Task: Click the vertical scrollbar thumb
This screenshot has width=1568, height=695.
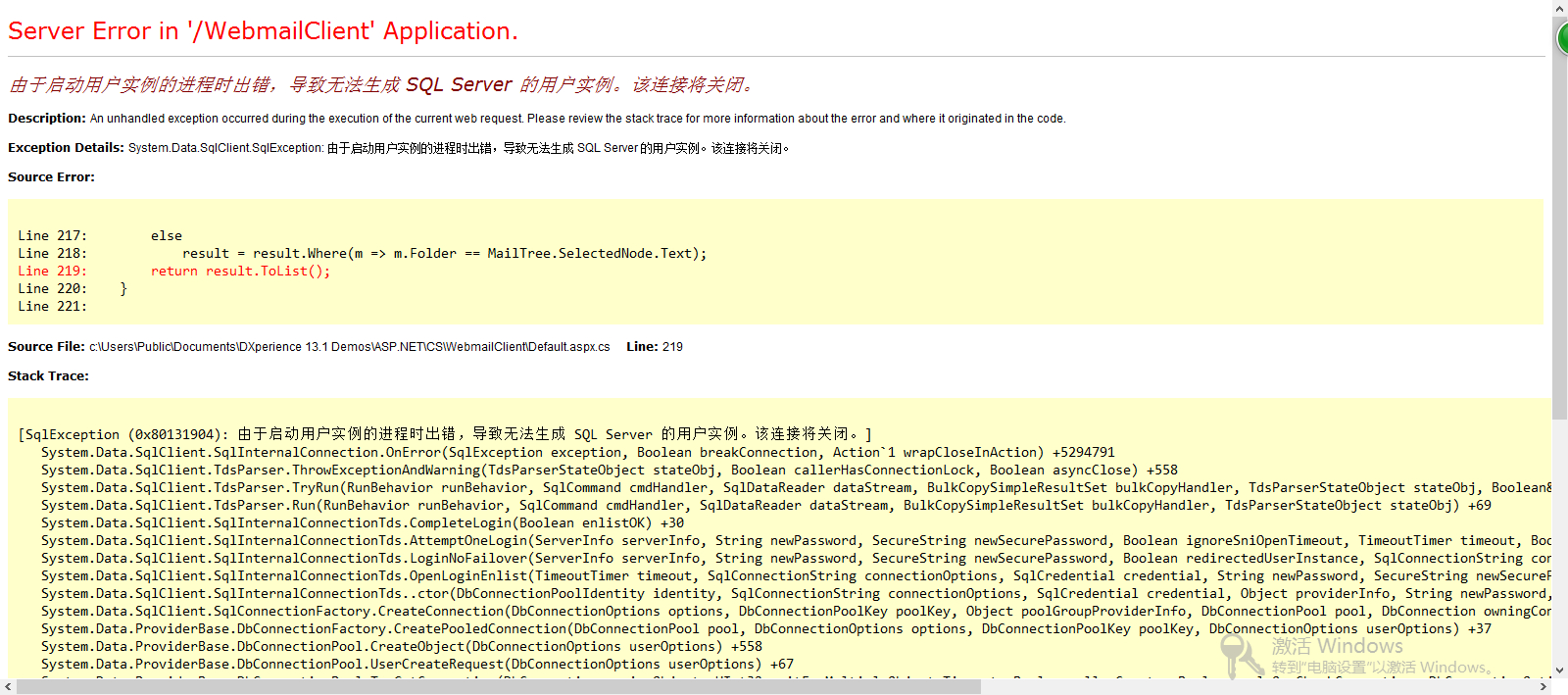Action: point(1560,219)
